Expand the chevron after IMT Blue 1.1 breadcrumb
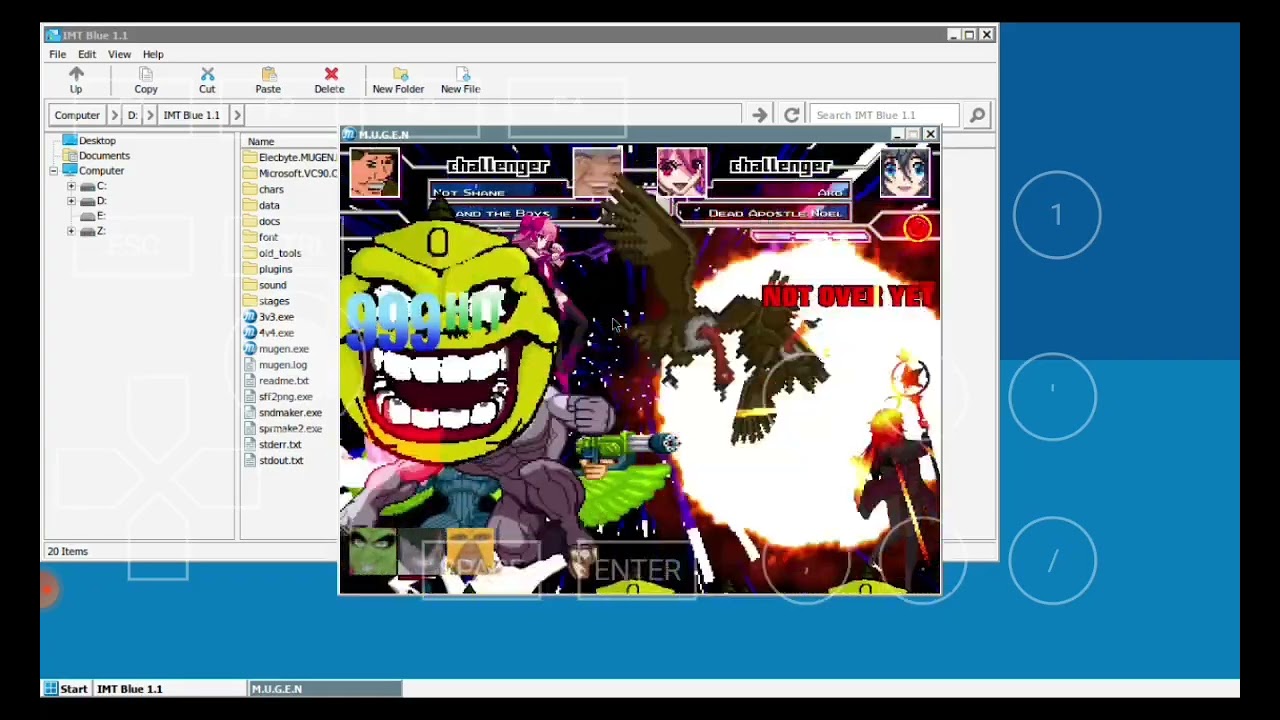1280x720 pixels. [x=237, y=115]
